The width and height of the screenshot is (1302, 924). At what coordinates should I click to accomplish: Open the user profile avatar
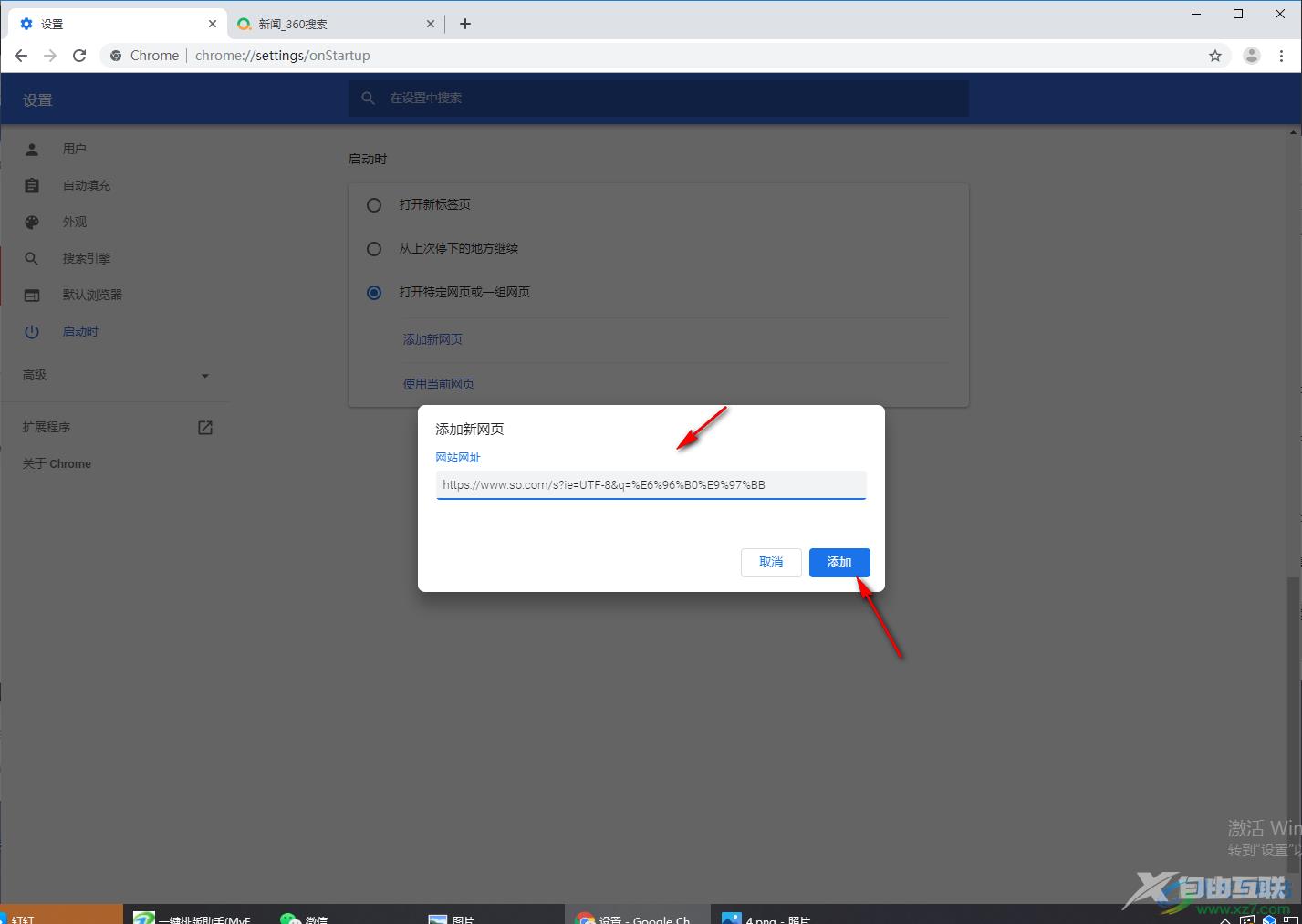[x=1252, y=56]
